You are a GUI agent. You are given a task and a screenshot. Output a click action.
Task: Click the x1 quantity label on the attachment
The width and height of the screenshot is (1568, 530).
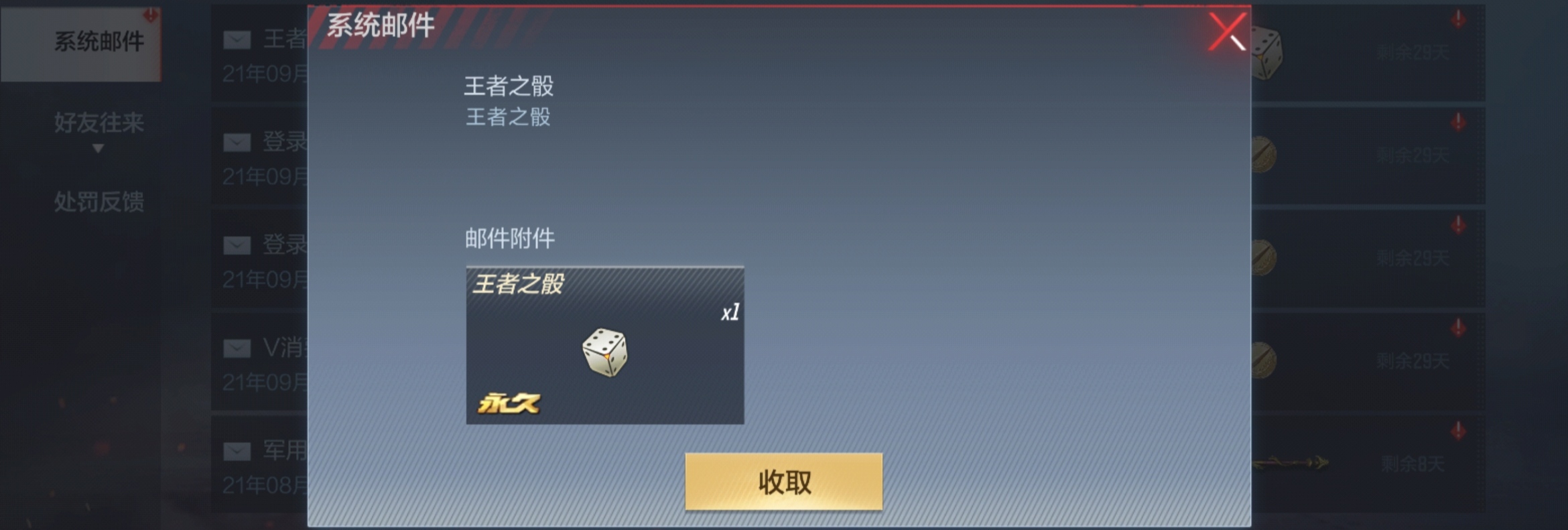(x=730, y=312)
